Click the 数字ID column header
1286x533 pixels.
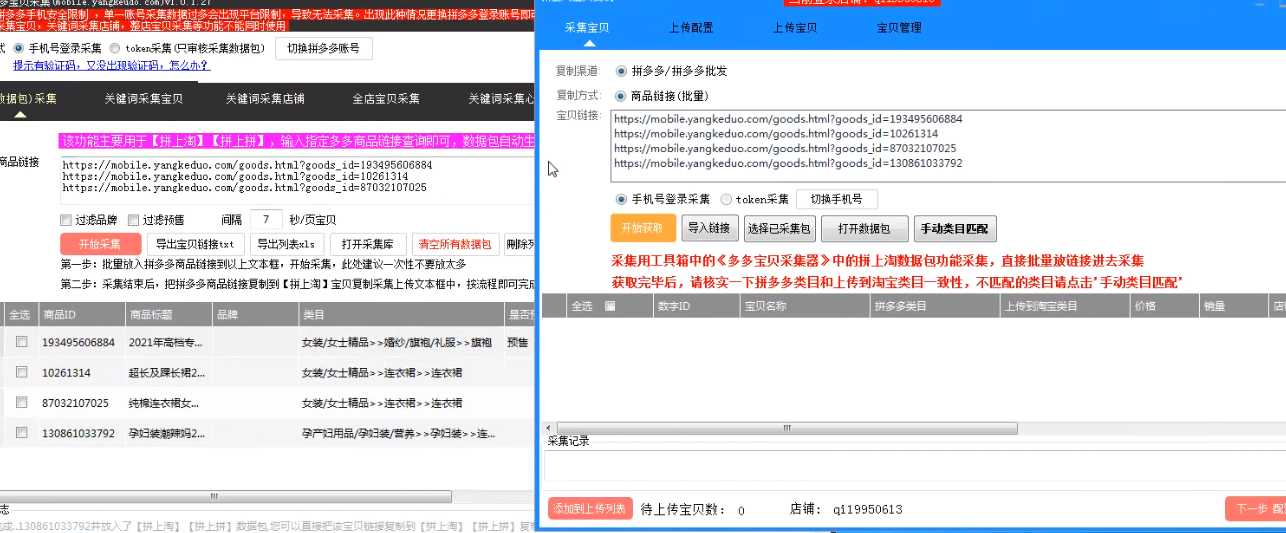pos(695,306)
